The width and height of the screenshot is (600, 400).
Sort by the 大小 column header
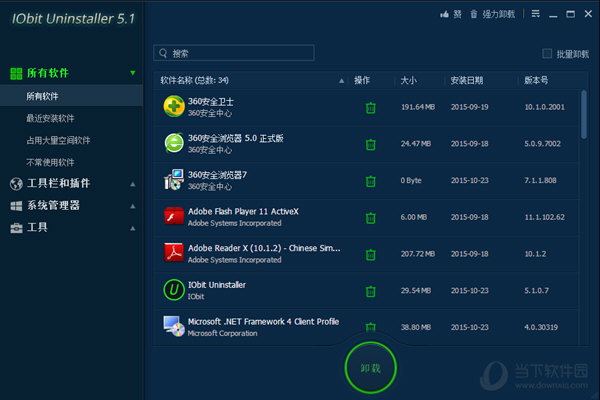(x=409, y=80)
